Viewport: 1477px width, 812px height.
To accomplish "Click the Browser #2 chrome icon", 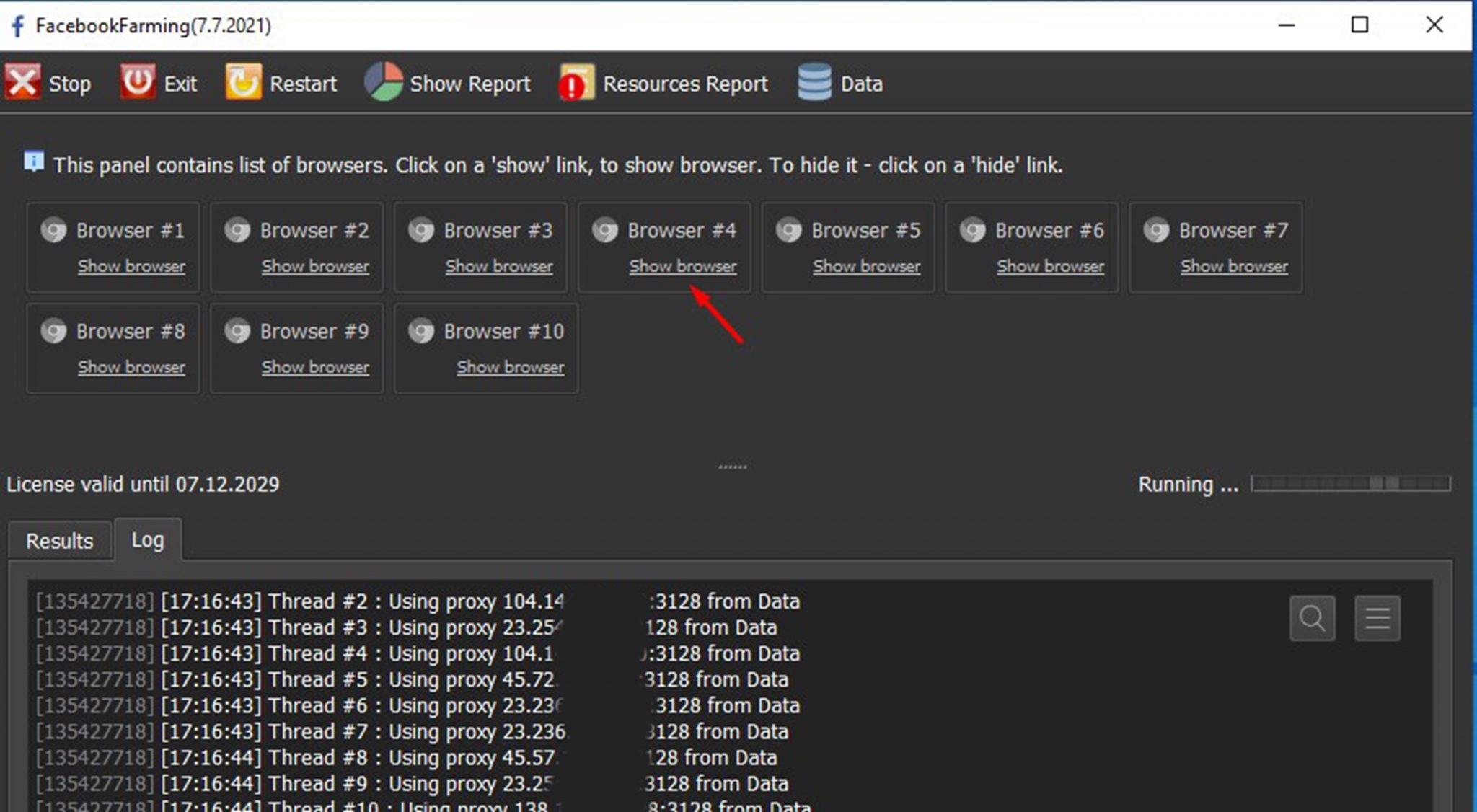I will (237, 230).
